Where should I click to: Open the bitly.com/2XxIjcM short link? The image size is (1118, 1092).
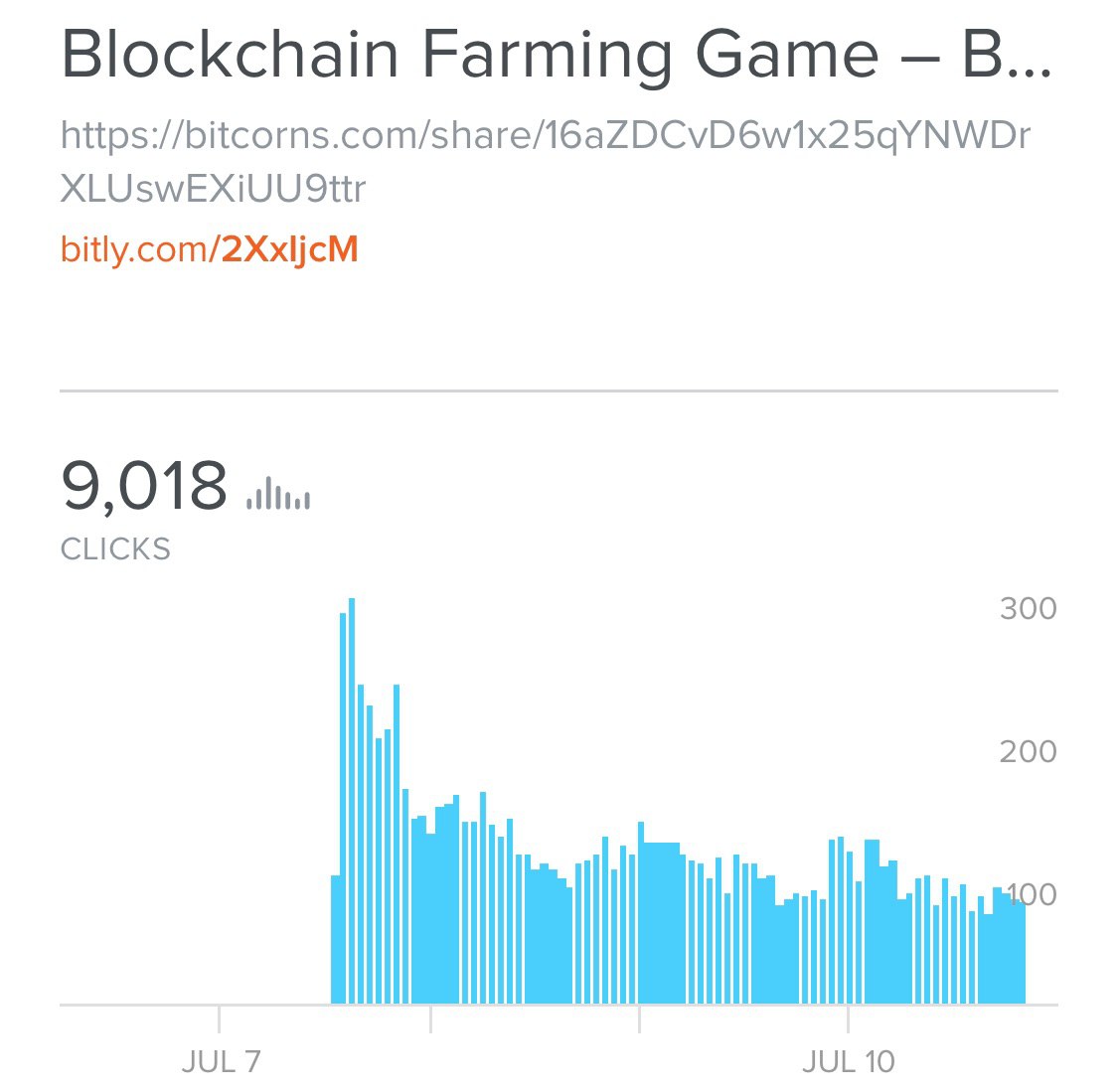click(209, 249)
